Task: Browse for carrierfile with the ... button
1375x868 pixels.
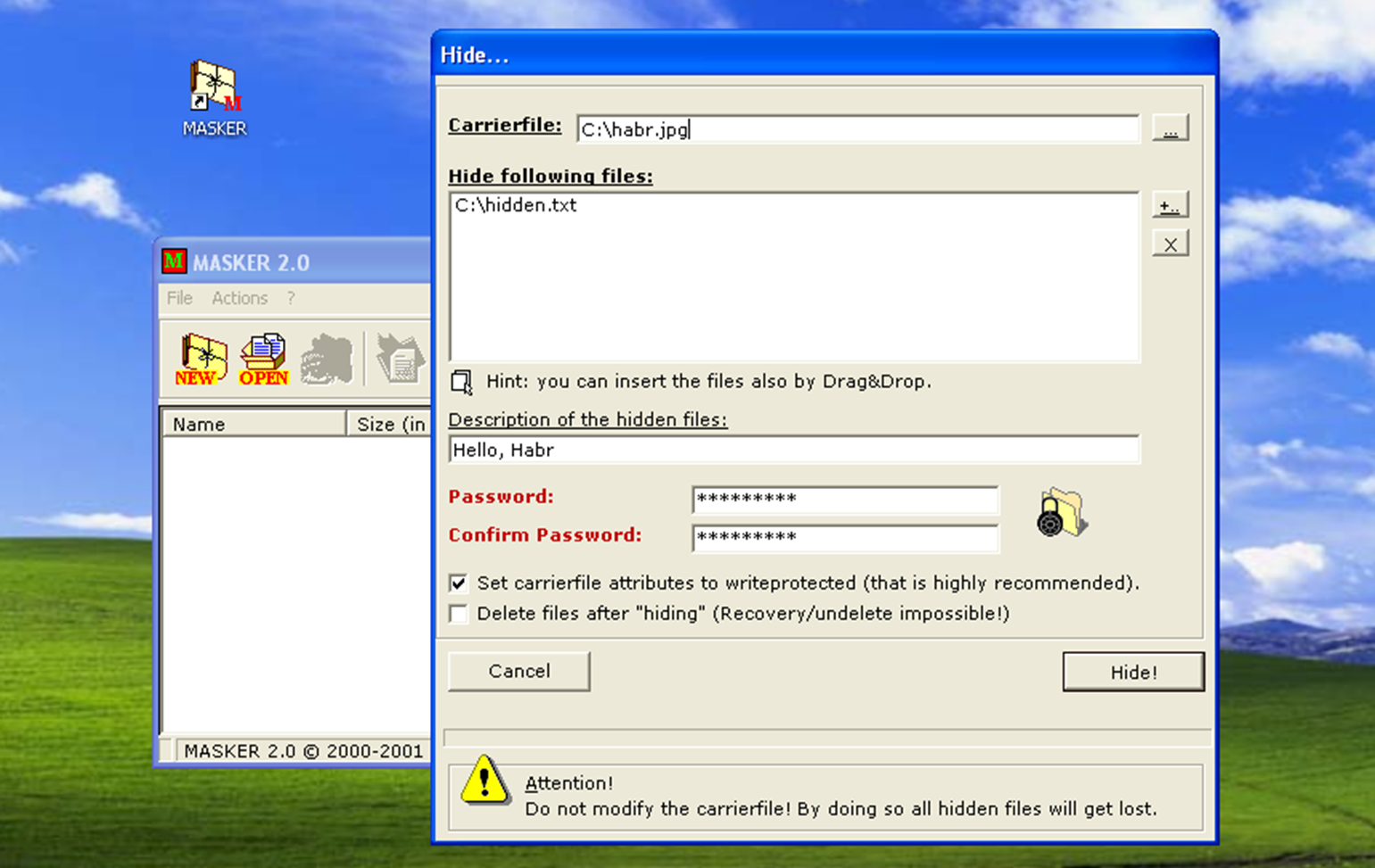Action: point(1170,128)
